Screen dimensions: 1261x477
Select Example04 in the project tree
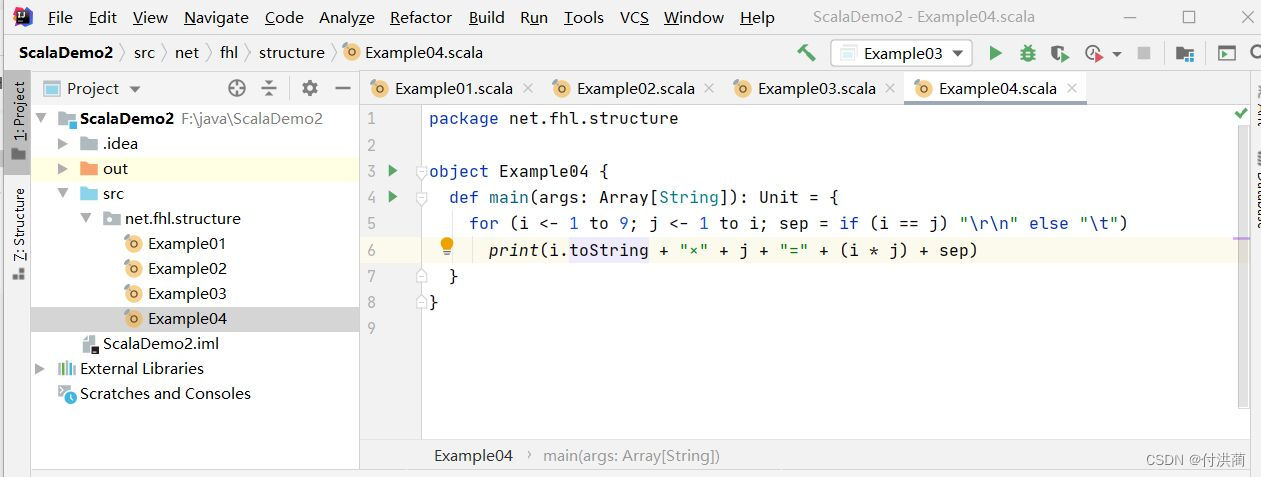(195, 318)
